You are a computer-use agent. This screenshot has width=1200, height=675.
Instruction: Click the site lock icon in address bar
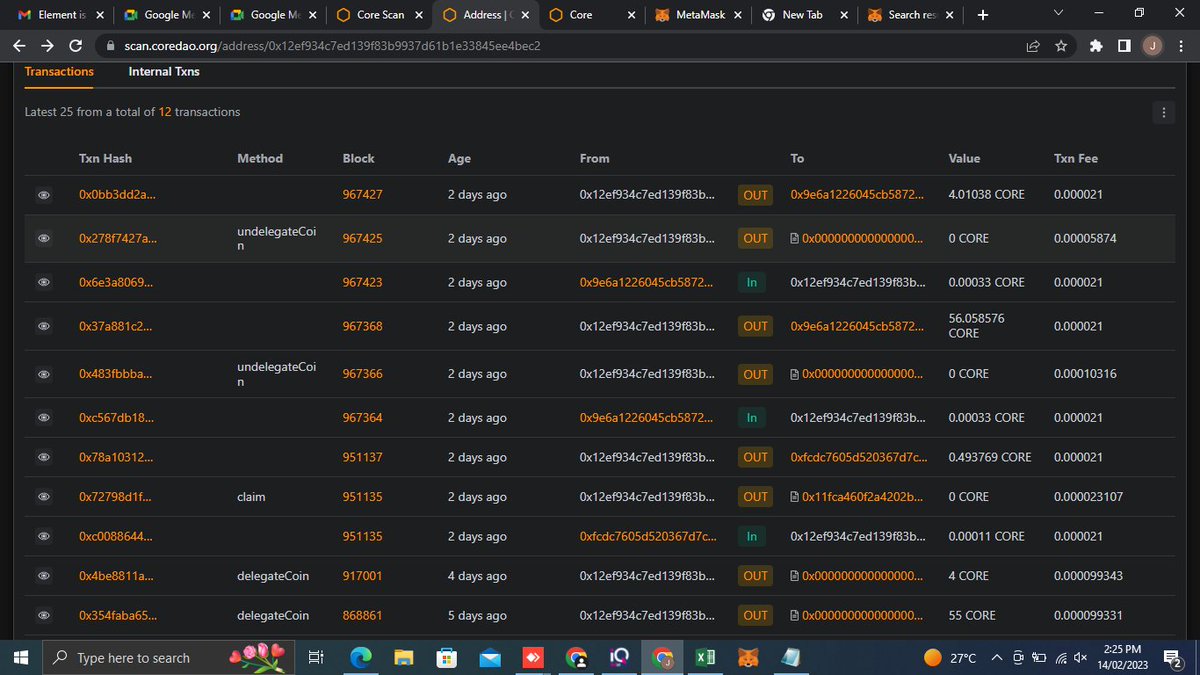[109, 46]
